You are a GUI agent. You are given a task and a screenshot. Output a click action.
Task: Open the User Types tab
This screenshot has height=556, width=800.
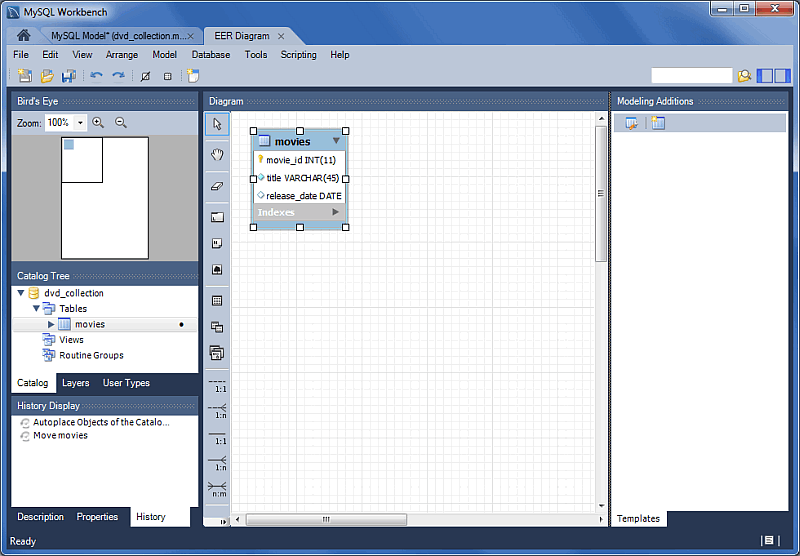click(x=126, y=383)
